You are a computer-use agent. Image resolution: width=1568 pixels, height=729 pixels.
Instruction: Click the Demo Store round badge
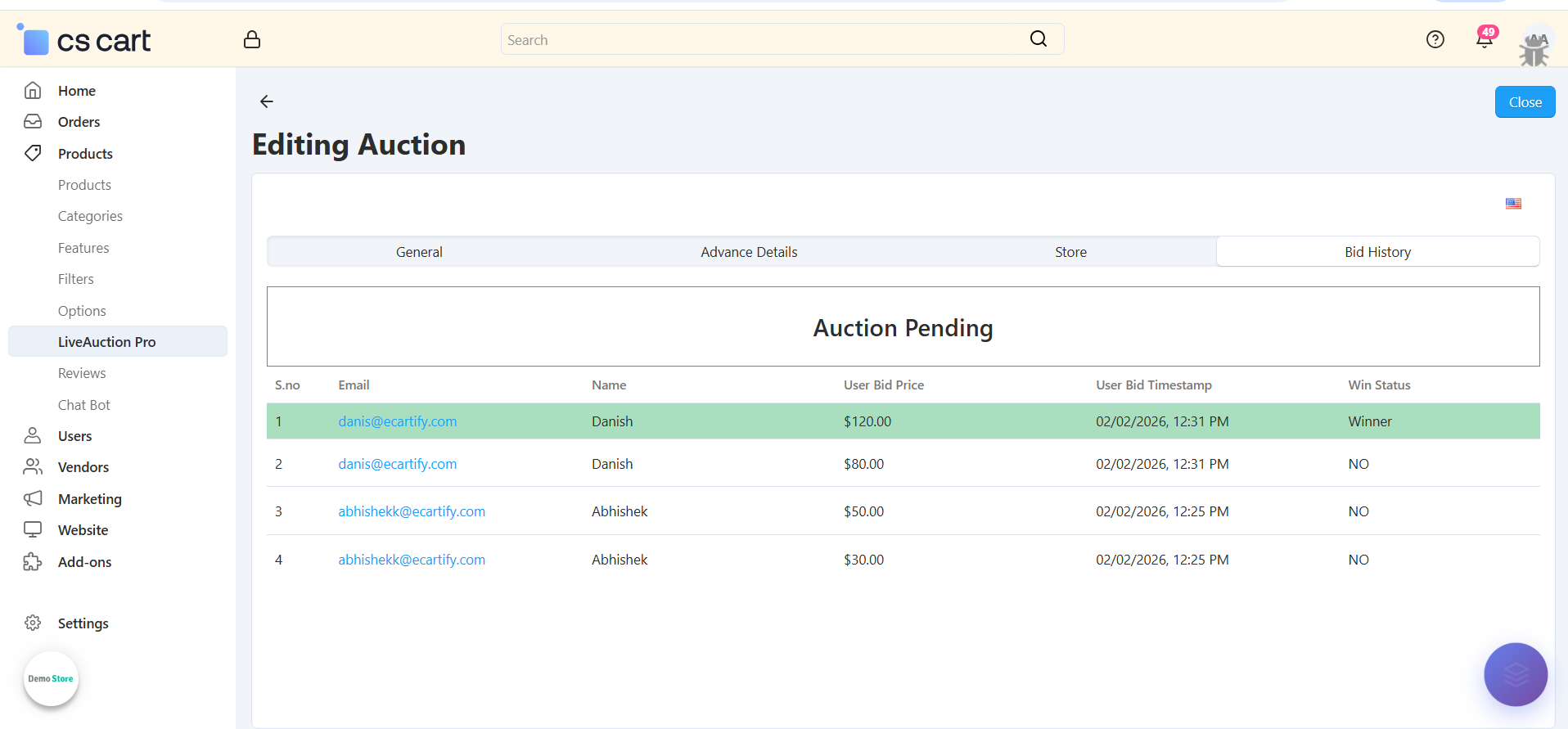click(x=51, y=678)
